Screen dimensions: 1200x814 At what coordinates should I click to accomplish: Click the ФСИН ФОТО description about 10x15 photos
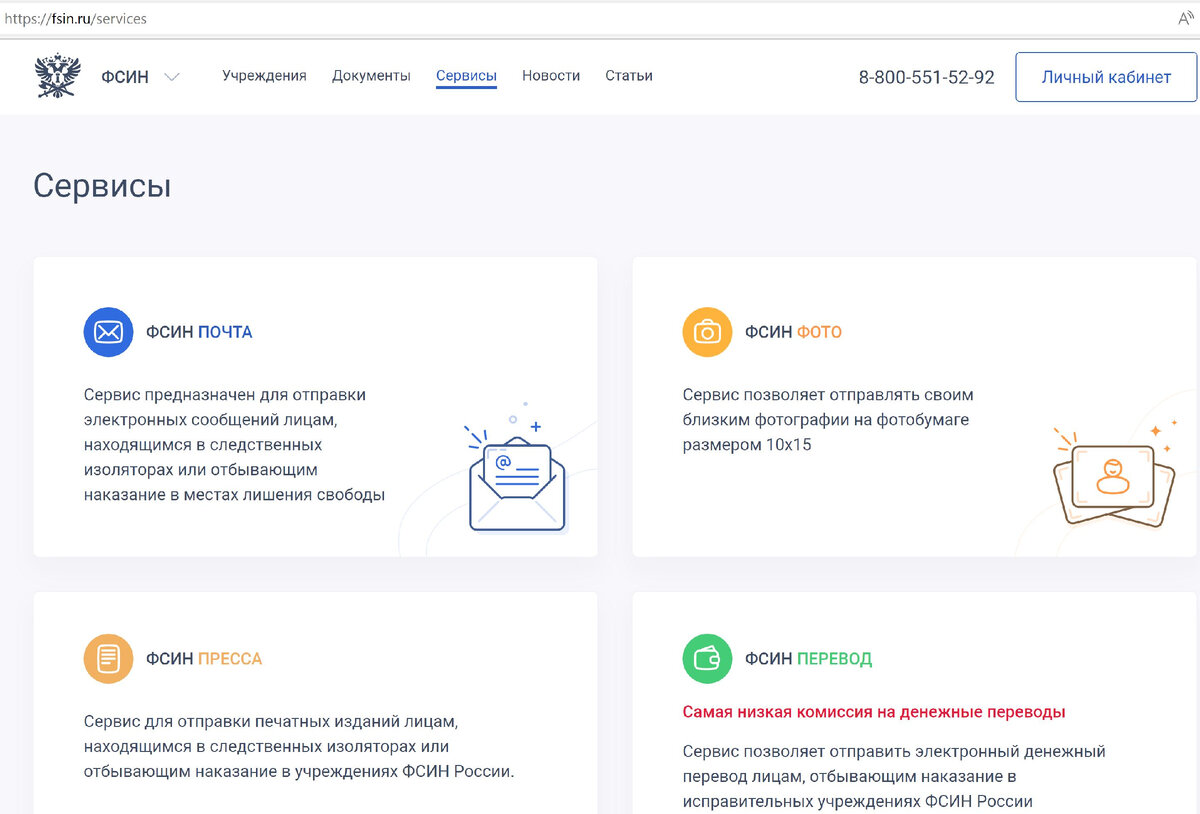click(x=828, y=420)
